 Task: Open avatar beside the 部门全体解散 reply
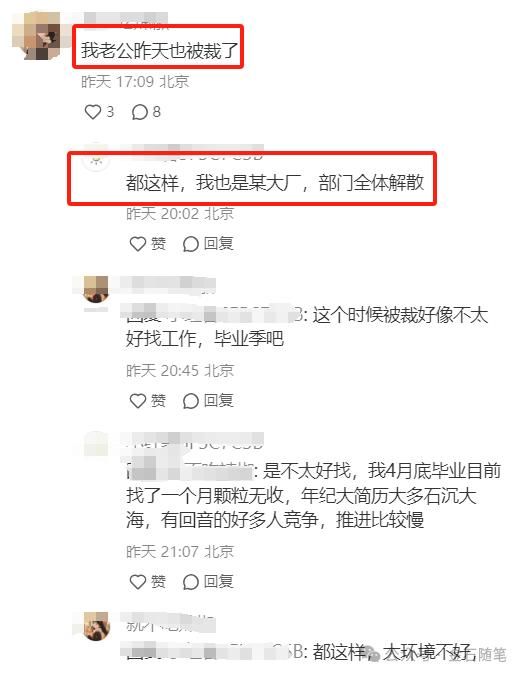tap(96, 159)
